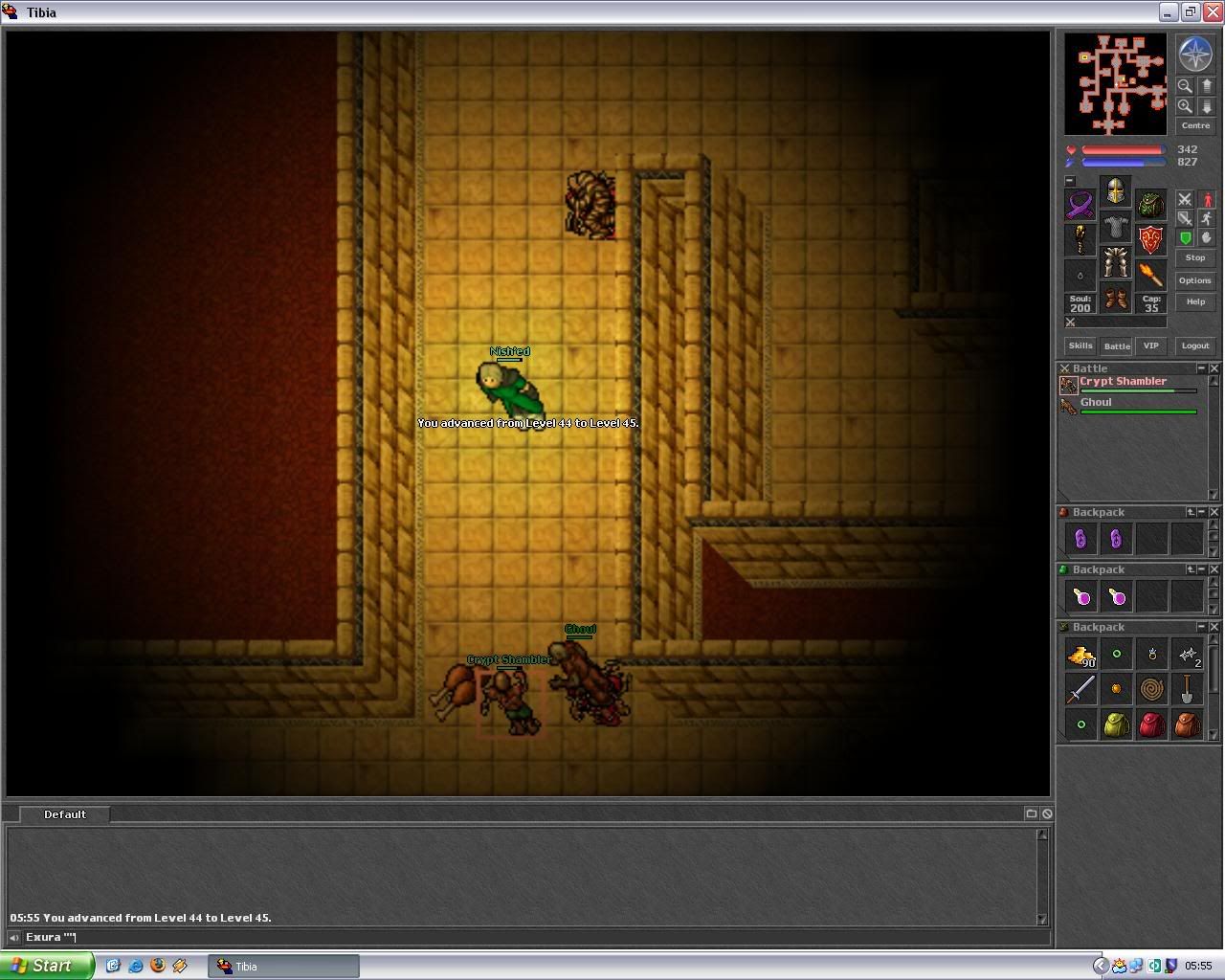Switch to the Default chat tab

click(64, 814)
